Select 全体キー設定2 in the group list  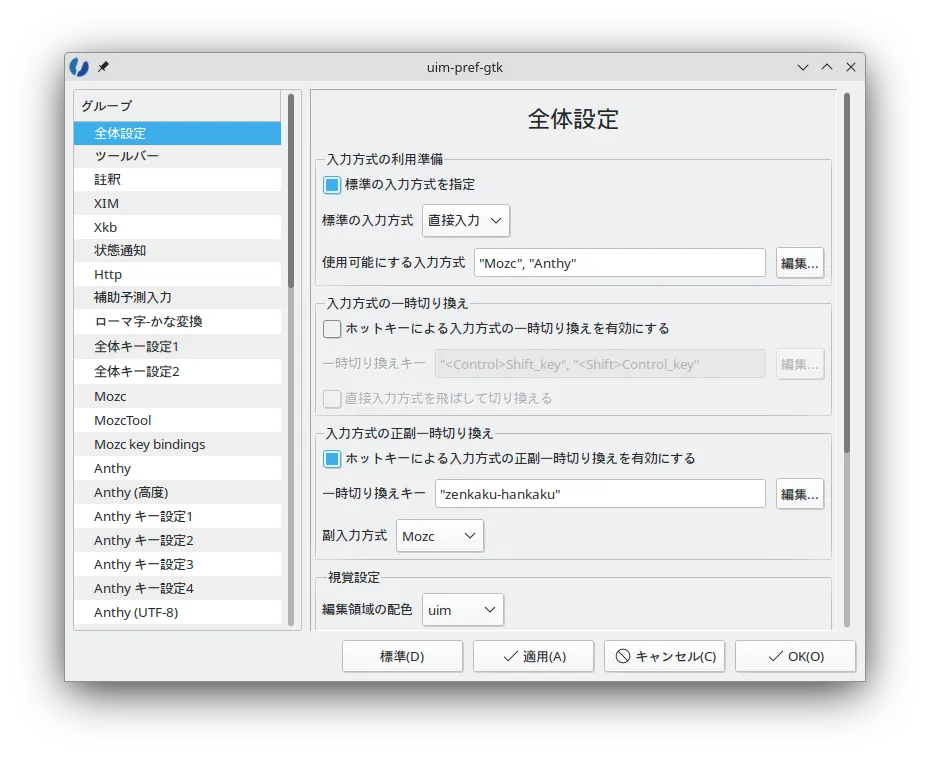click(x=177, y=372)
